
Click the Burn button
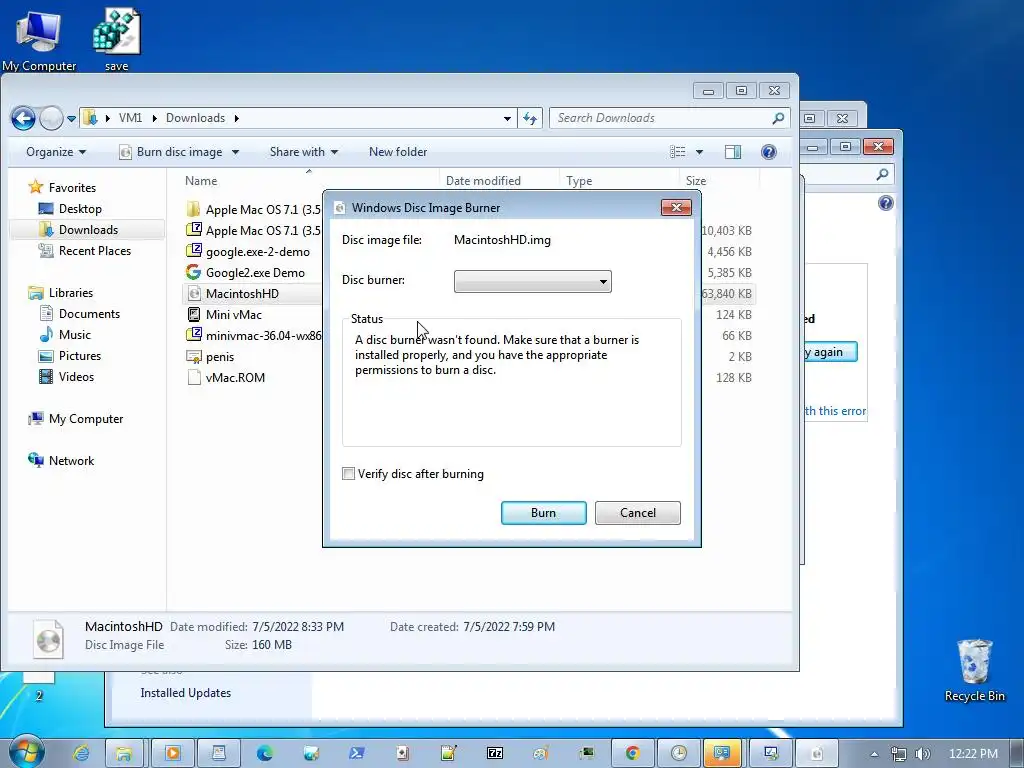tap(543, 513)
